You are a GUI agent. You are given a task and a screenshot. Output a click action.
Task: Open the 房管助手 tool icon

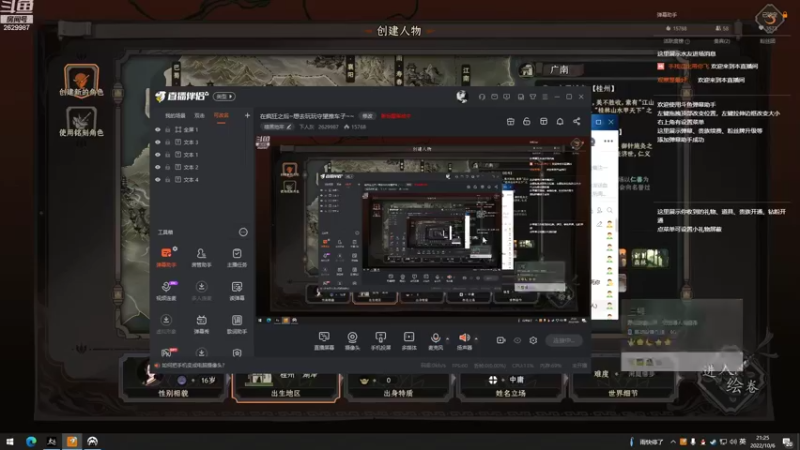202,258
